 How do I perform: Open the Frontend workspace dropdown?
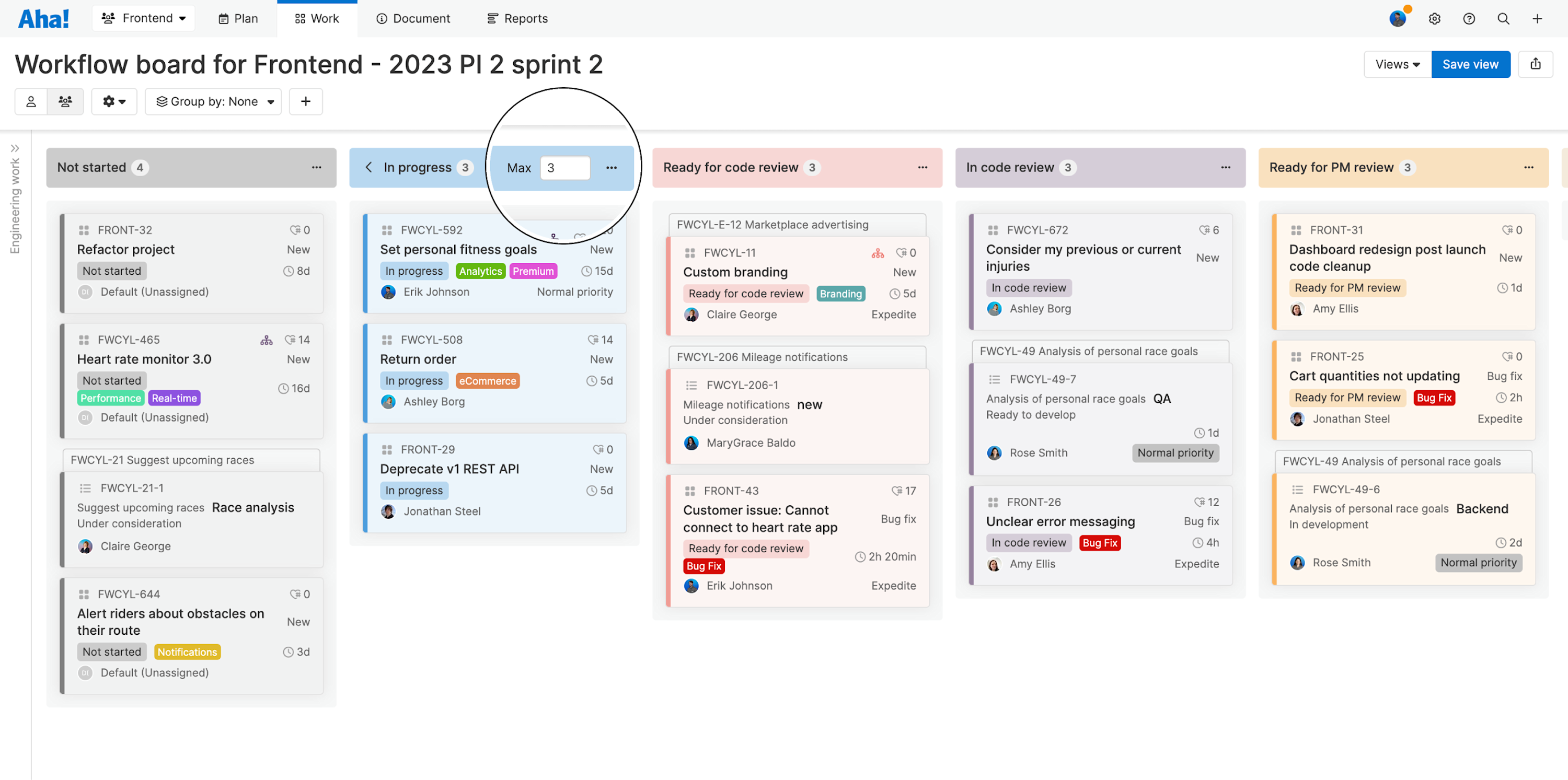pos(143,18)
